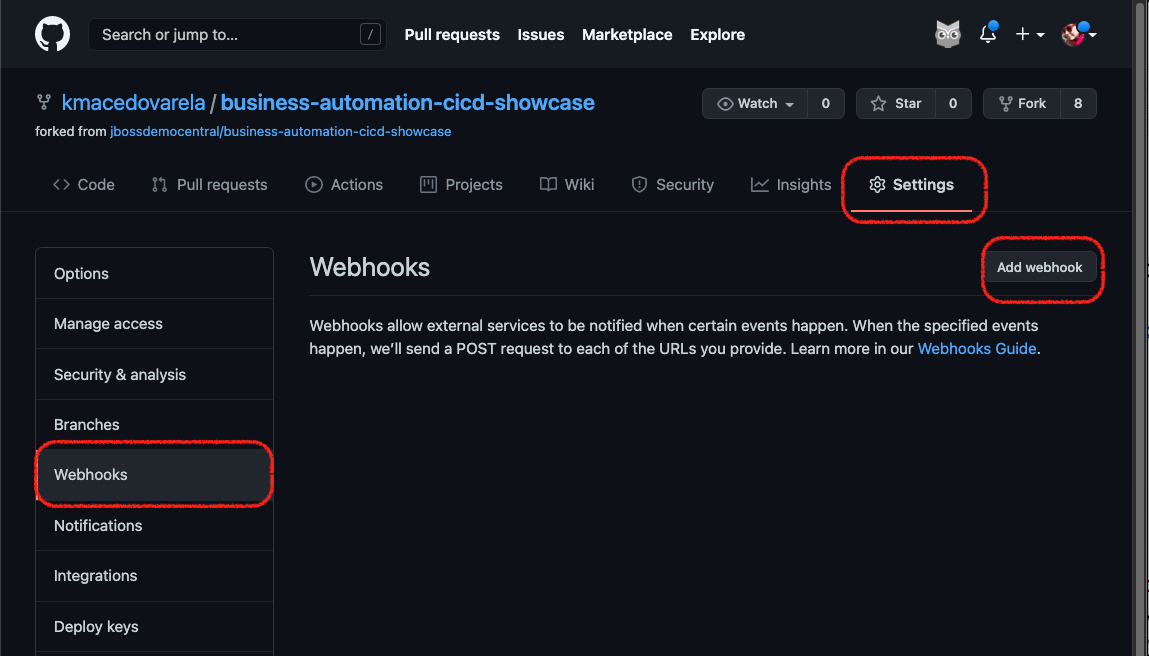Open business-automation-cicd-showcase repository link
Screen dimensions: 1149x656
tap(407, 103)
